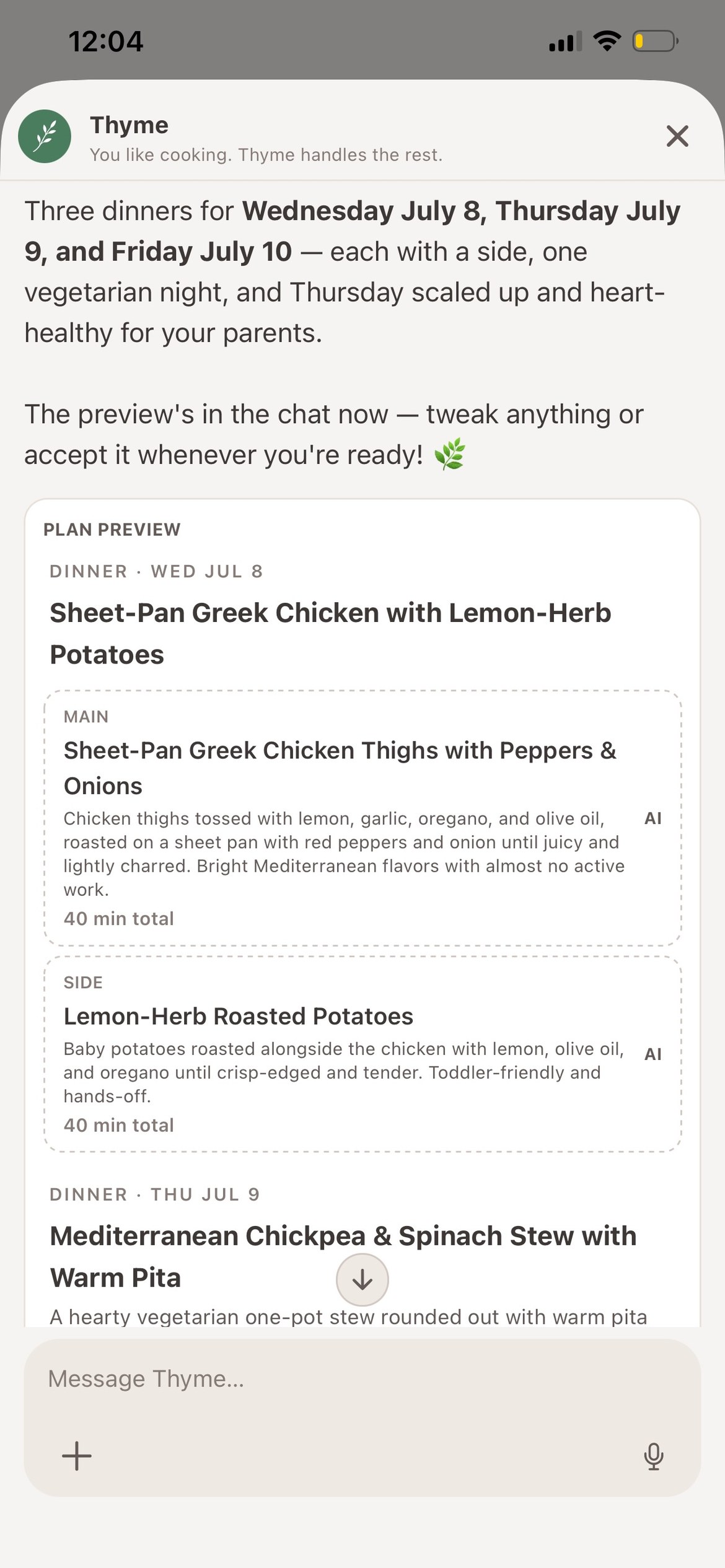The width and height of the screenshot is (725, 1568).
Task: Tap the green Thyme leaf logo
Action: coord(45,136)
